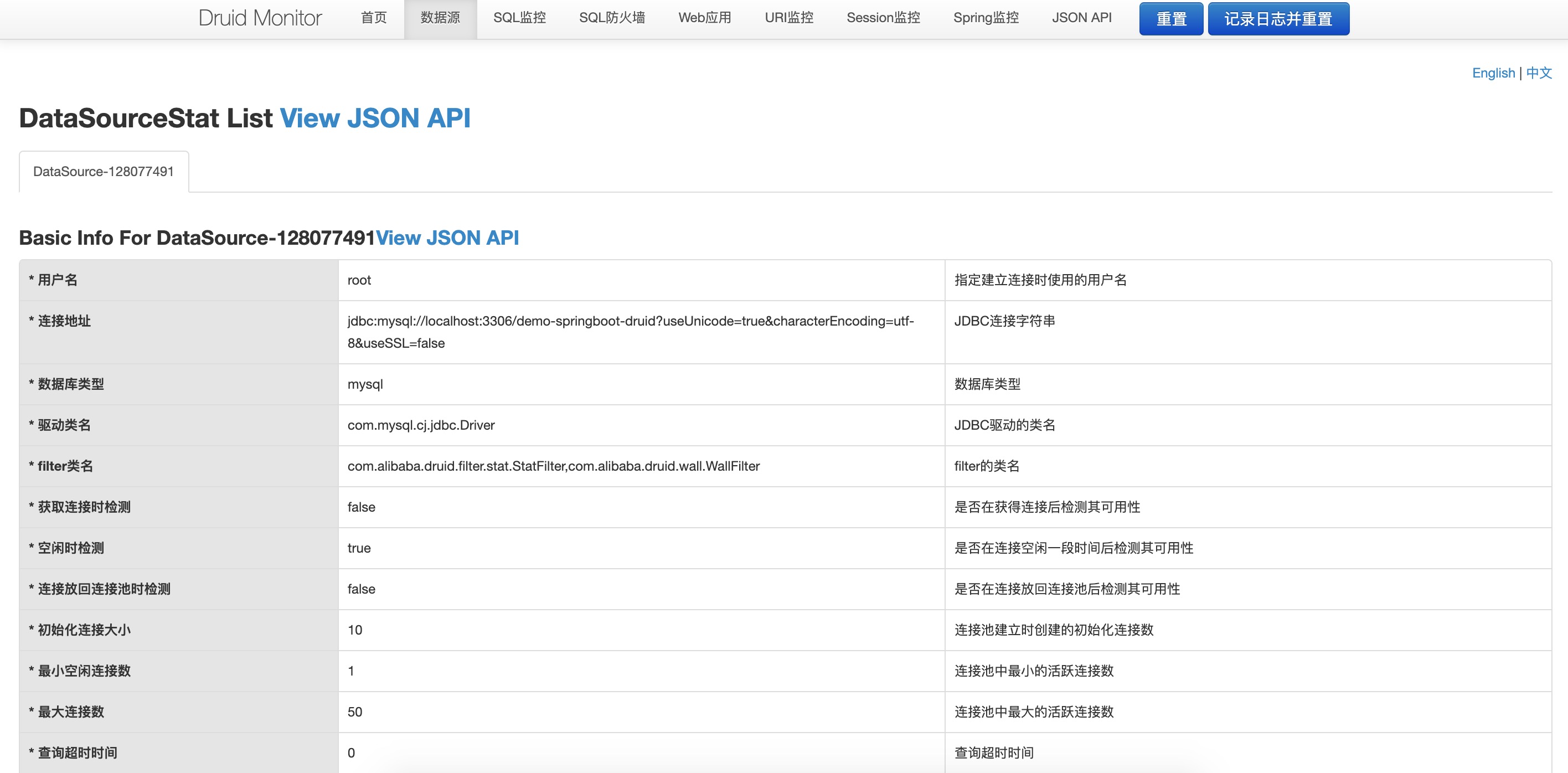The width and height of the screenshot is (1568, 773).
Task: Open the Druid Monitor brand link
Action: [260, 18]
